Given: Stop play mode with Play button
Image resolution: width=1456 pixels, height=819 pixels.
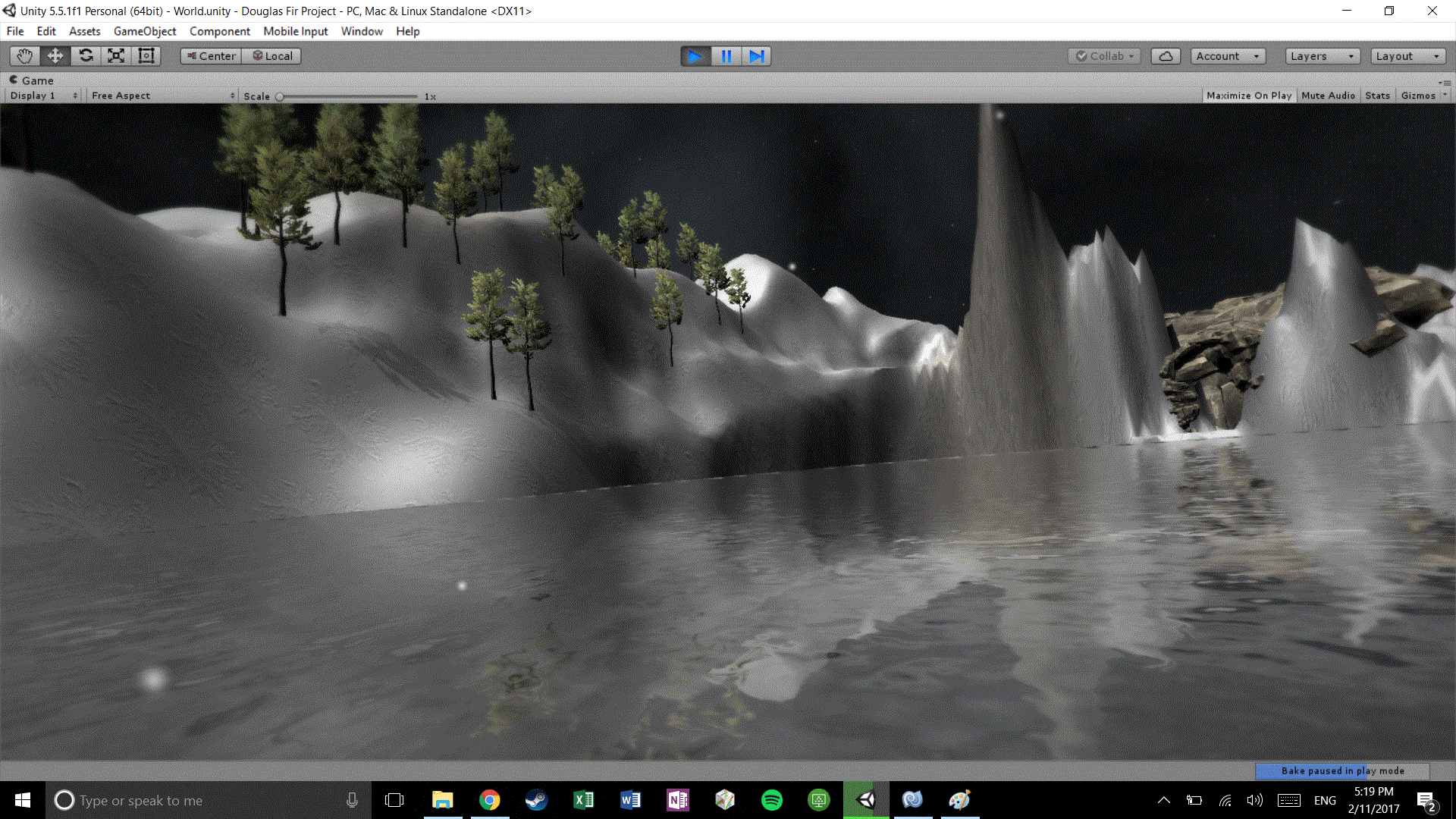Looking at the screenshot, I should (x=695, y=56).
